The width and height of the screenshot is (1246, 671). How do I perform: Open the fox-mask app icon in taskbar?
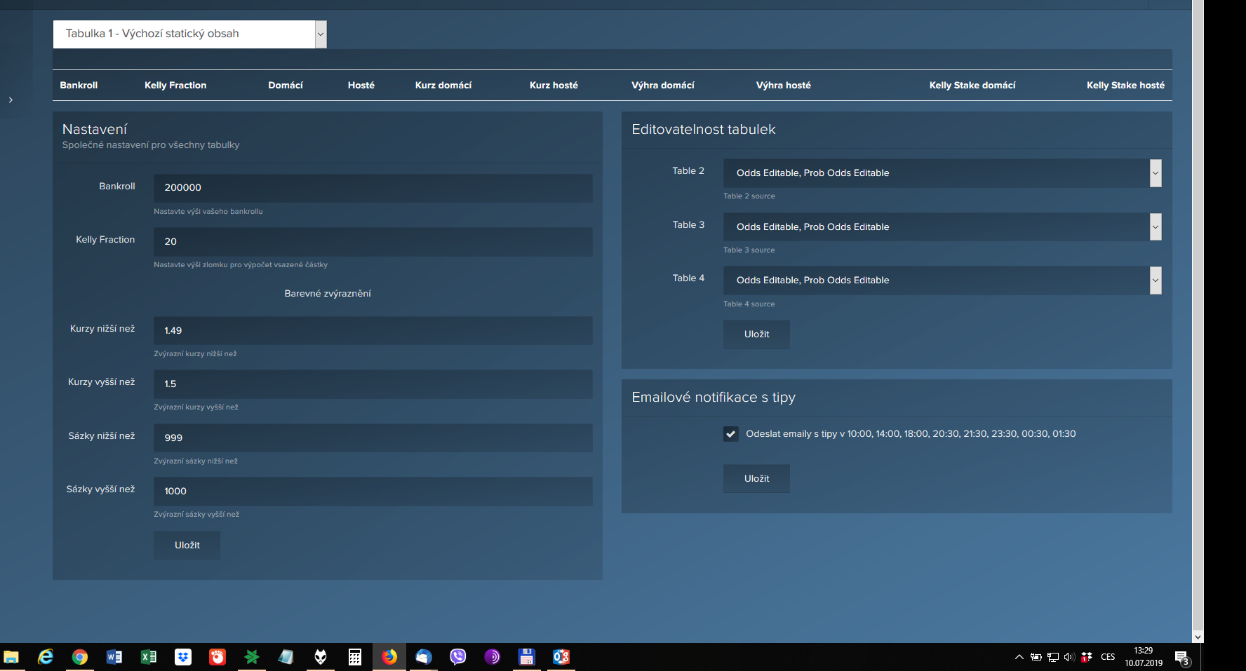[x=320, y=657]
